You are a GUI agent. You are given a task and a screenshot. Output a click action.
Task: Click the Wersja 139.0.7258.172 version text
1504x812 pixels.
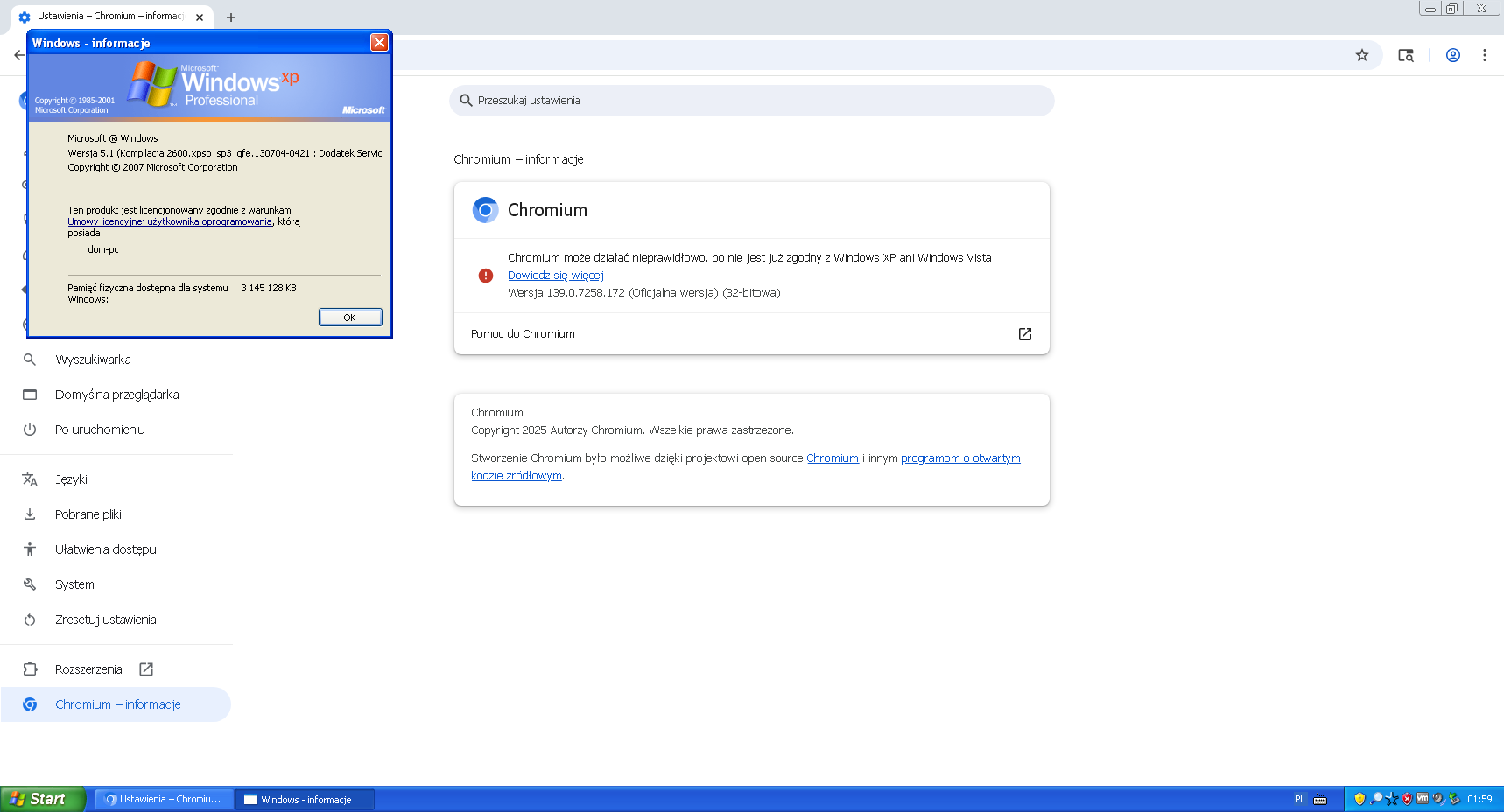coord(643,293)
